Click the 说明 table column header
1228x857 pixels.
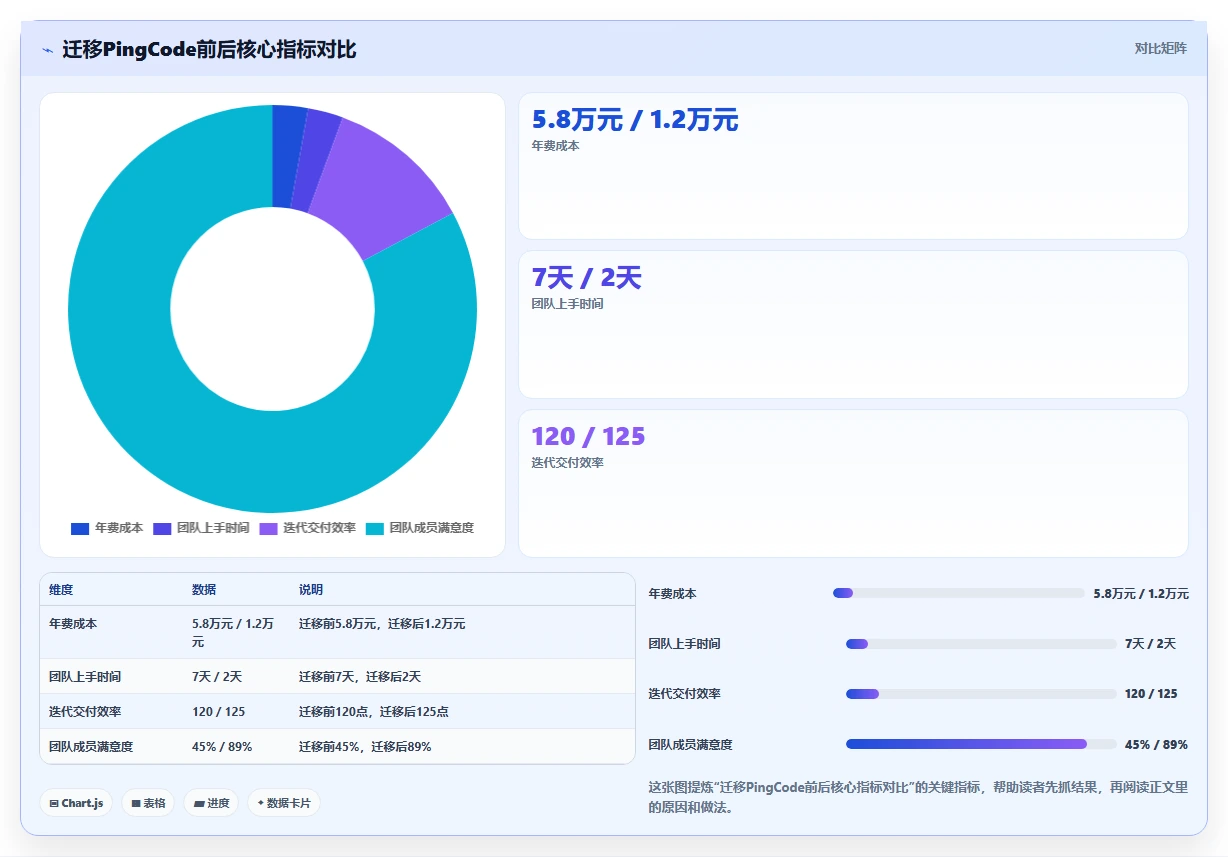coord(311,590)
